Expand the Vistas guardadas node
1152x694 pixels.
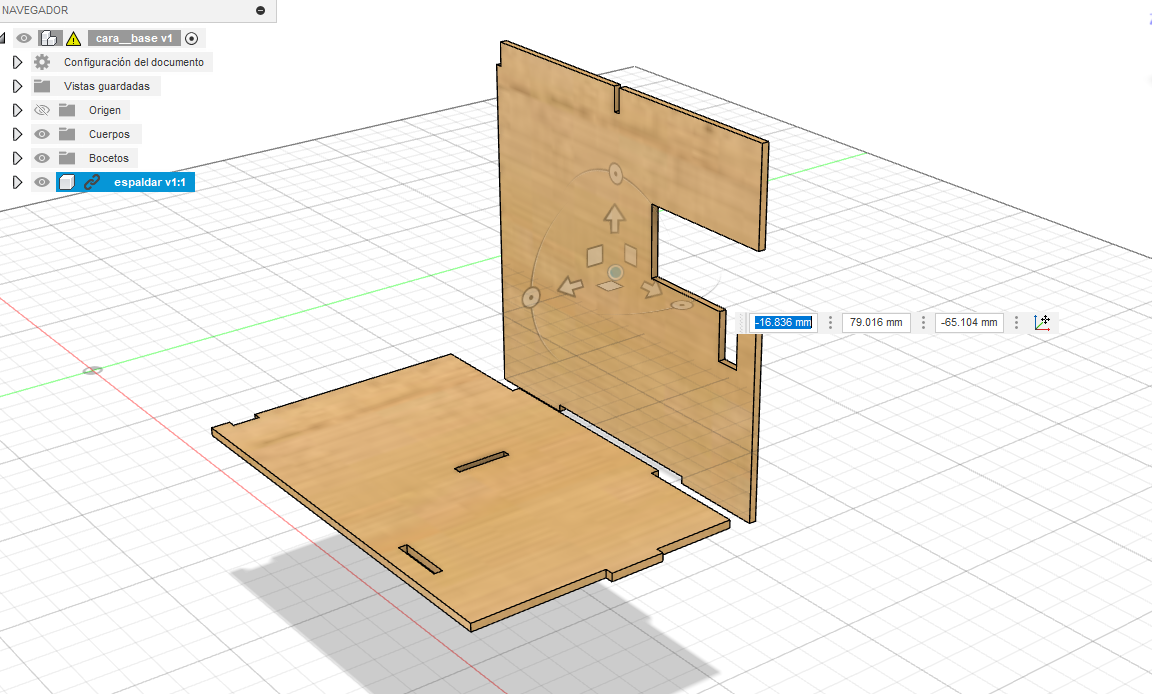tap(18, 86)
